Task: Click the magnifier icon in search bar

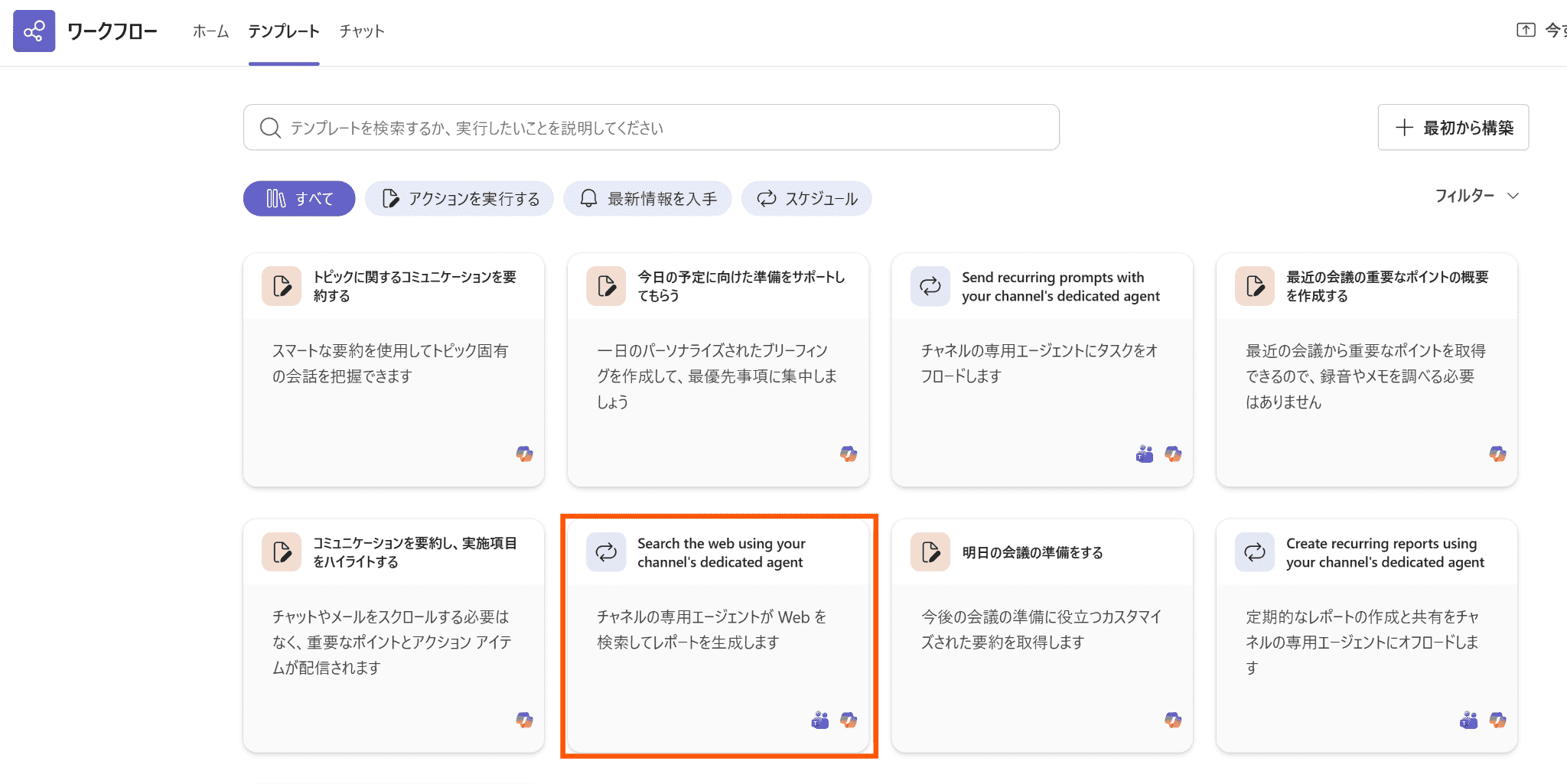Action: [x=269, y=128]
